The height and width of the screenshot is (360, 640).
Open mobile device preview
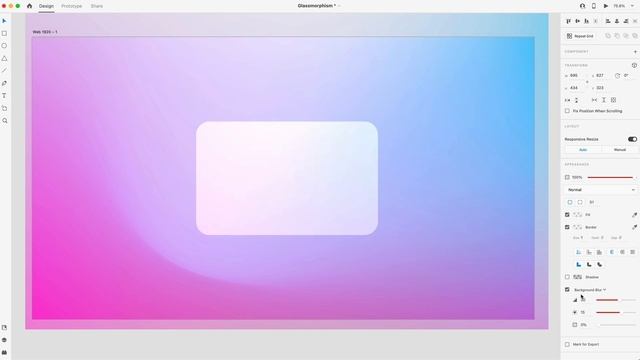[594, 6]
